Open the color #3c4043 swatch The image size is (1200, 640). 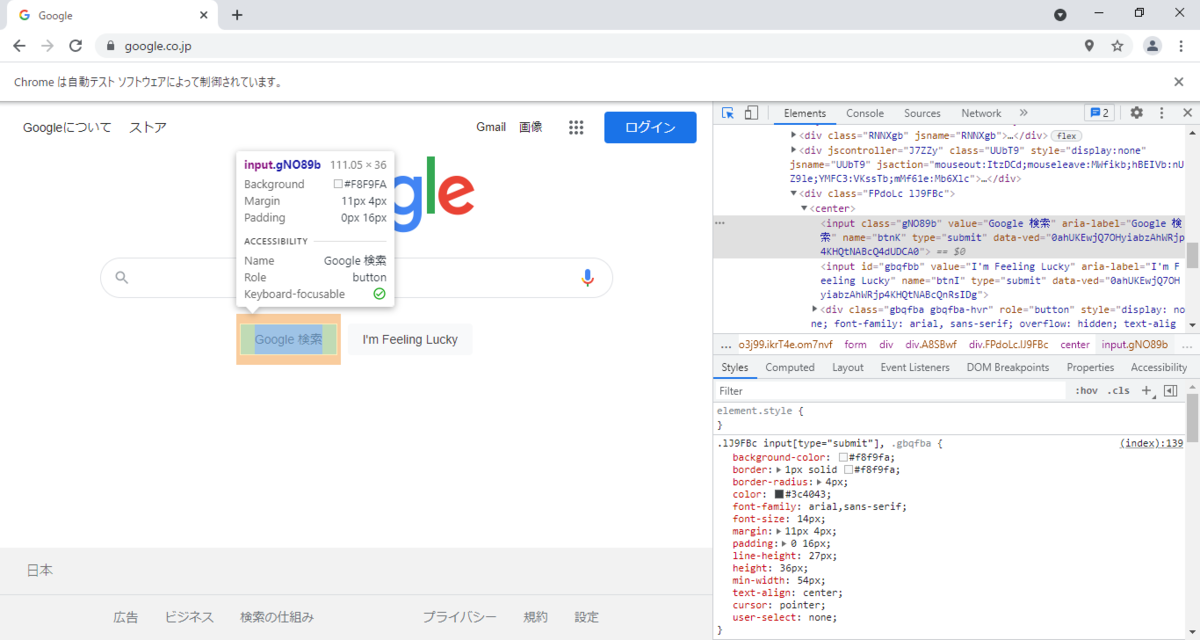coord(780,494)
